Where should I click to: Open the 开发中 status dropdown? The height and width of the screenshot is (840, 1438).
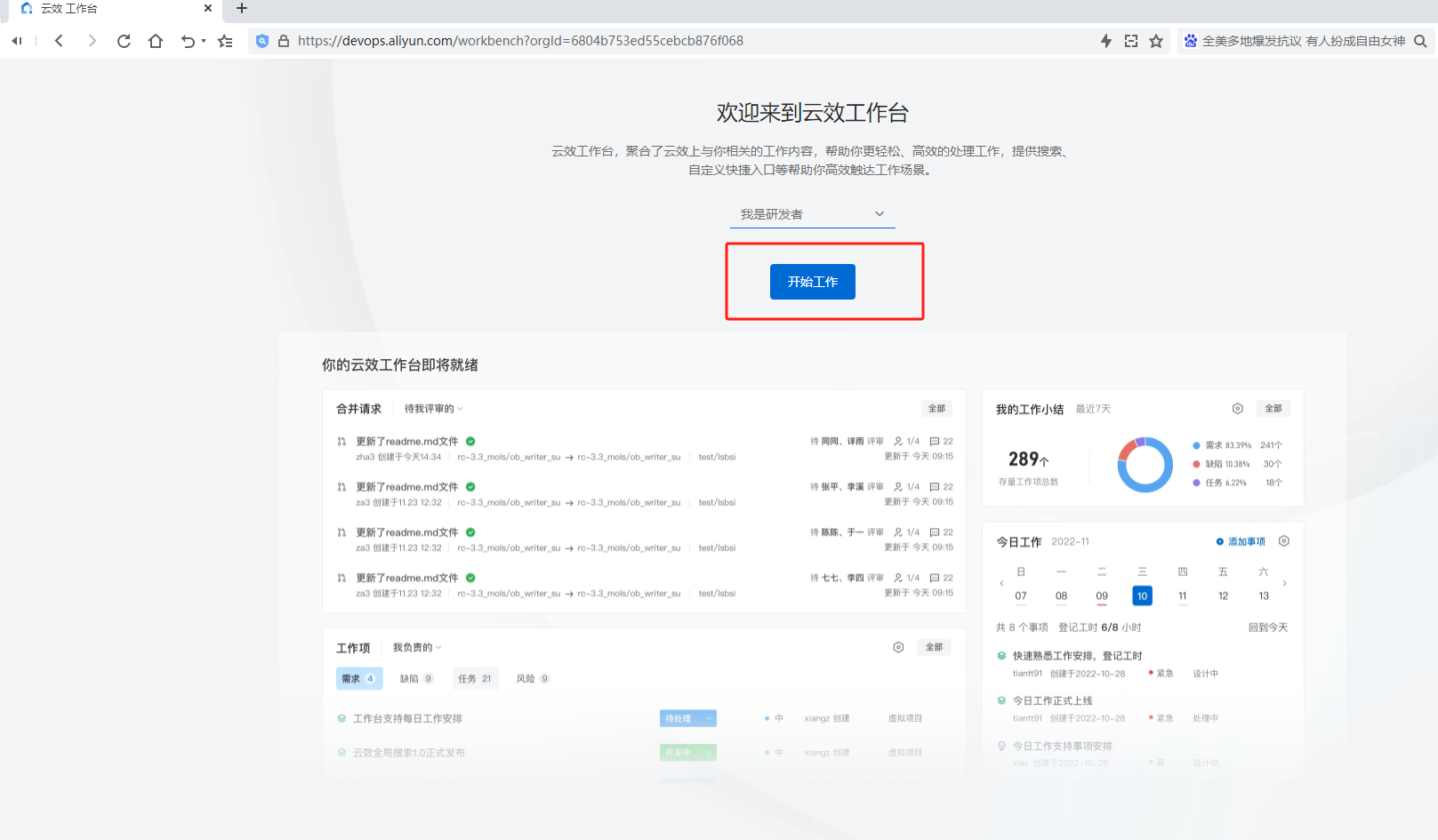coord(688,752)
